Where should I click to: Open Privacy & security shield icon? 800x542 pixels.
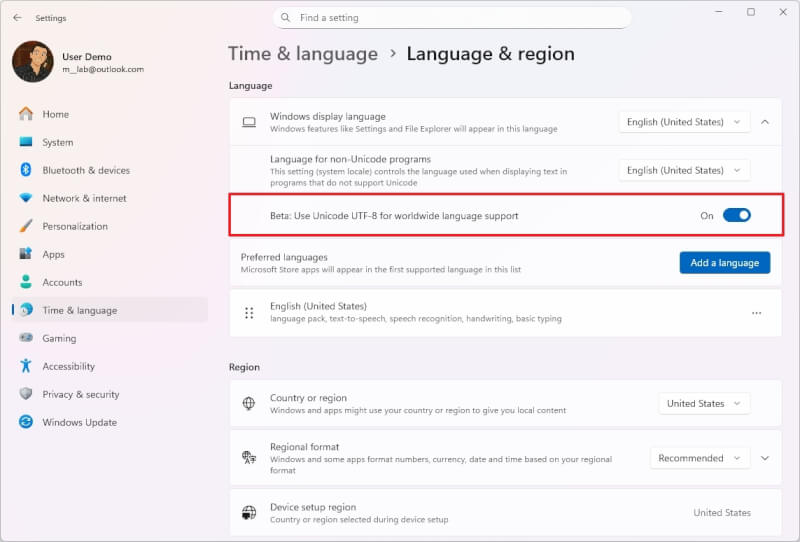(x=26, y=394)
